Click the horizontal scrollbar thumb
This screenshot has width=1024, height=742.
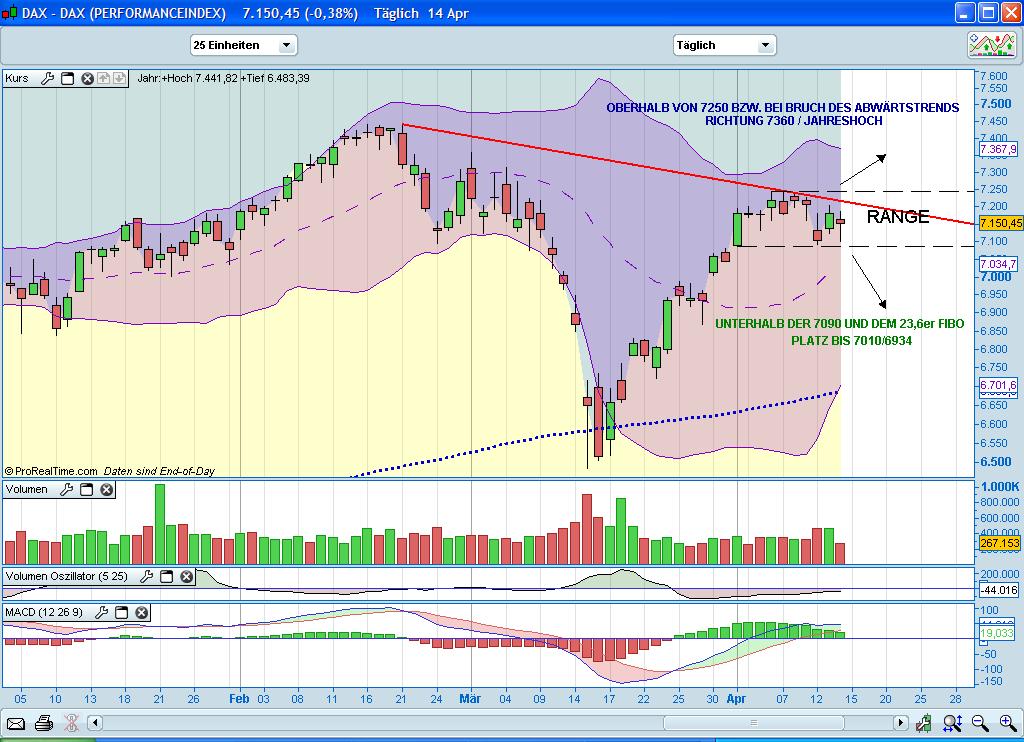pos(754,723)
